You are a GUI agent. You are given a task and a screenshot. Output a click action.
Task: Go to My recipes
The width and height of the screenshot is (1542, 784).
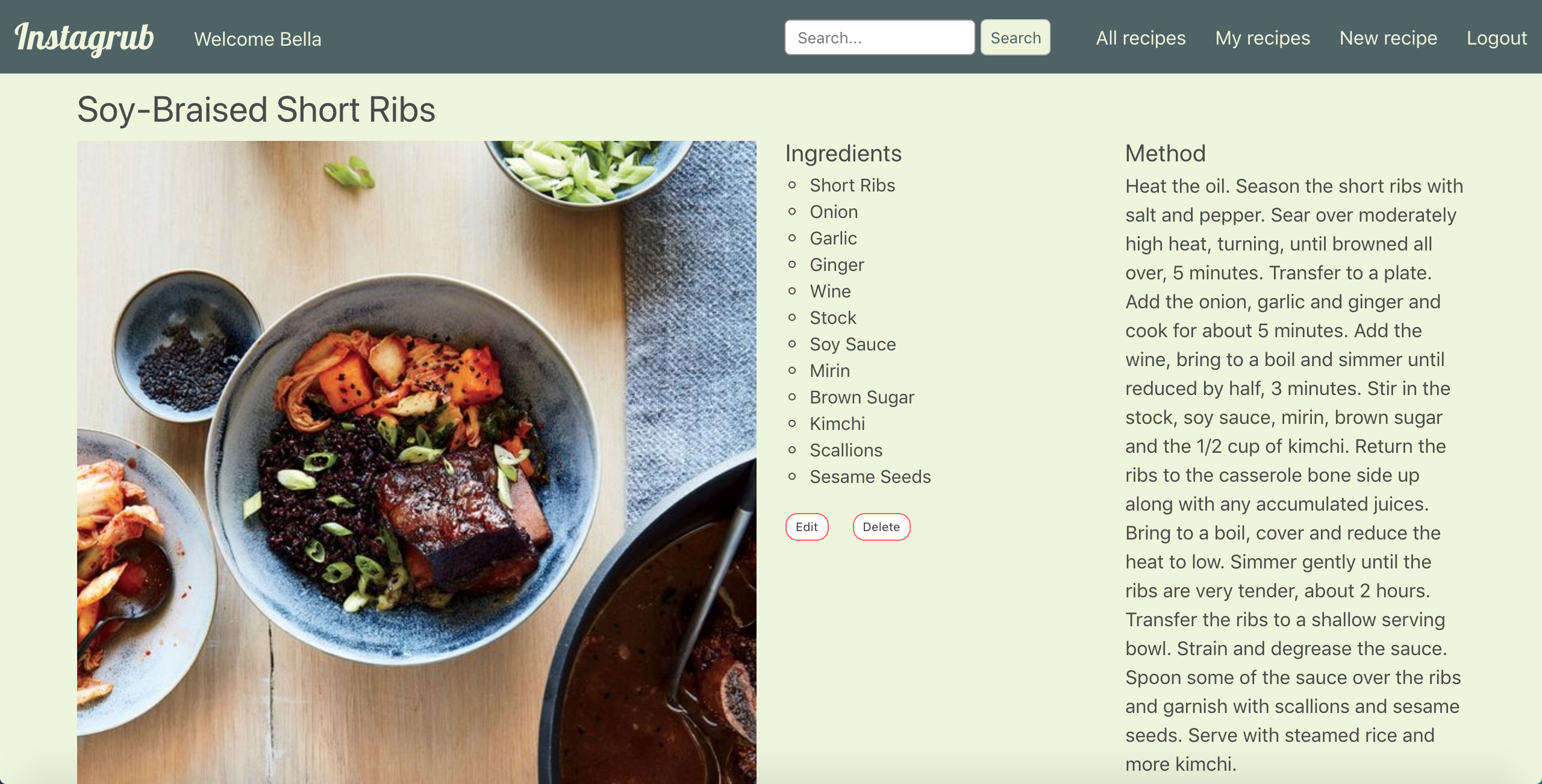1263,38
